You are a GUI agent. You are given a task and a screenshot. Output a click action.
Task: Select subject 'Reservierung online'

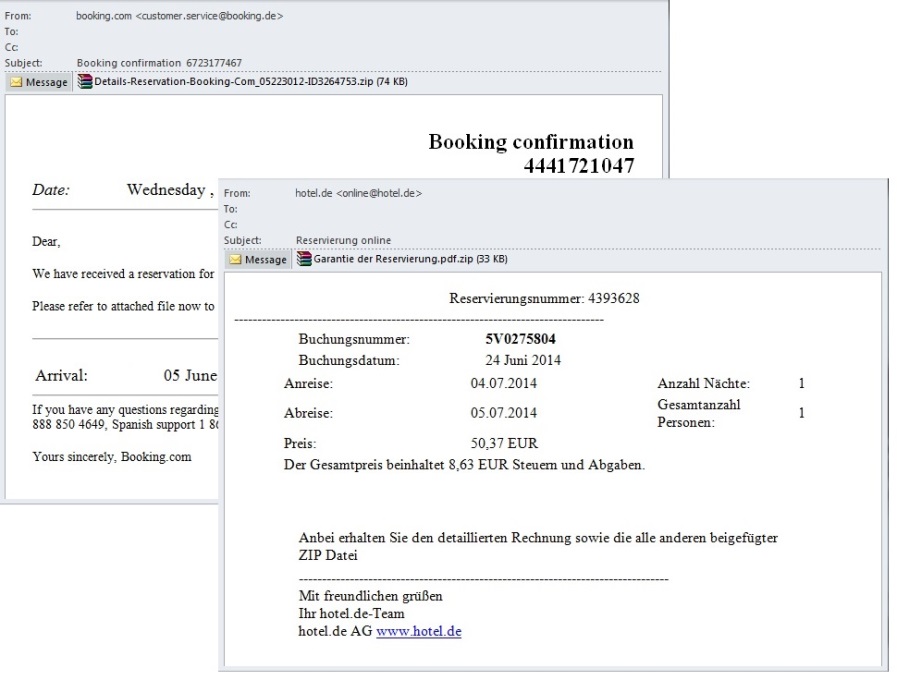point(343,240)
